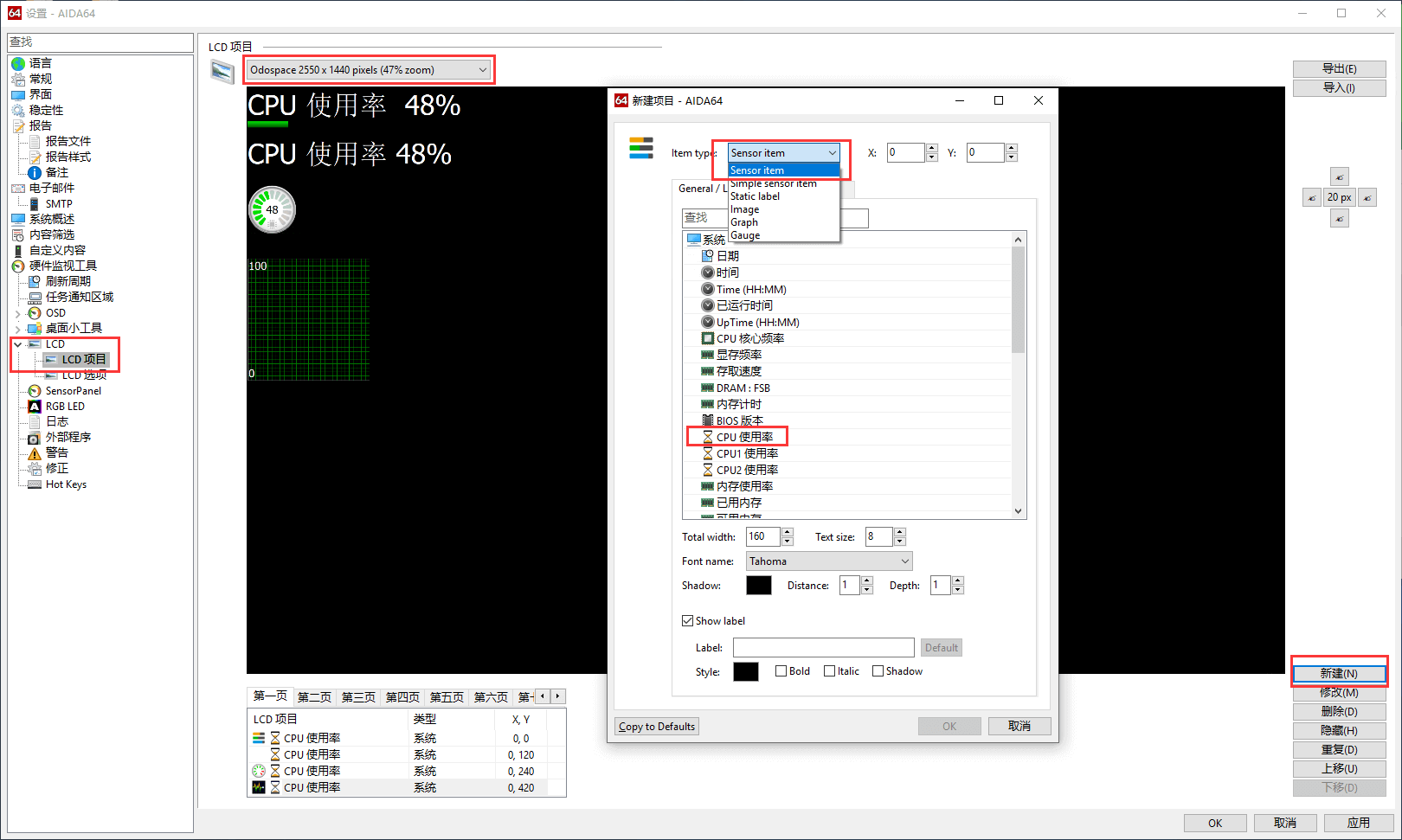Screen dimensions: 1402x840
Task: Open the Font name dropdown
Action: click(x=829, y=561)
